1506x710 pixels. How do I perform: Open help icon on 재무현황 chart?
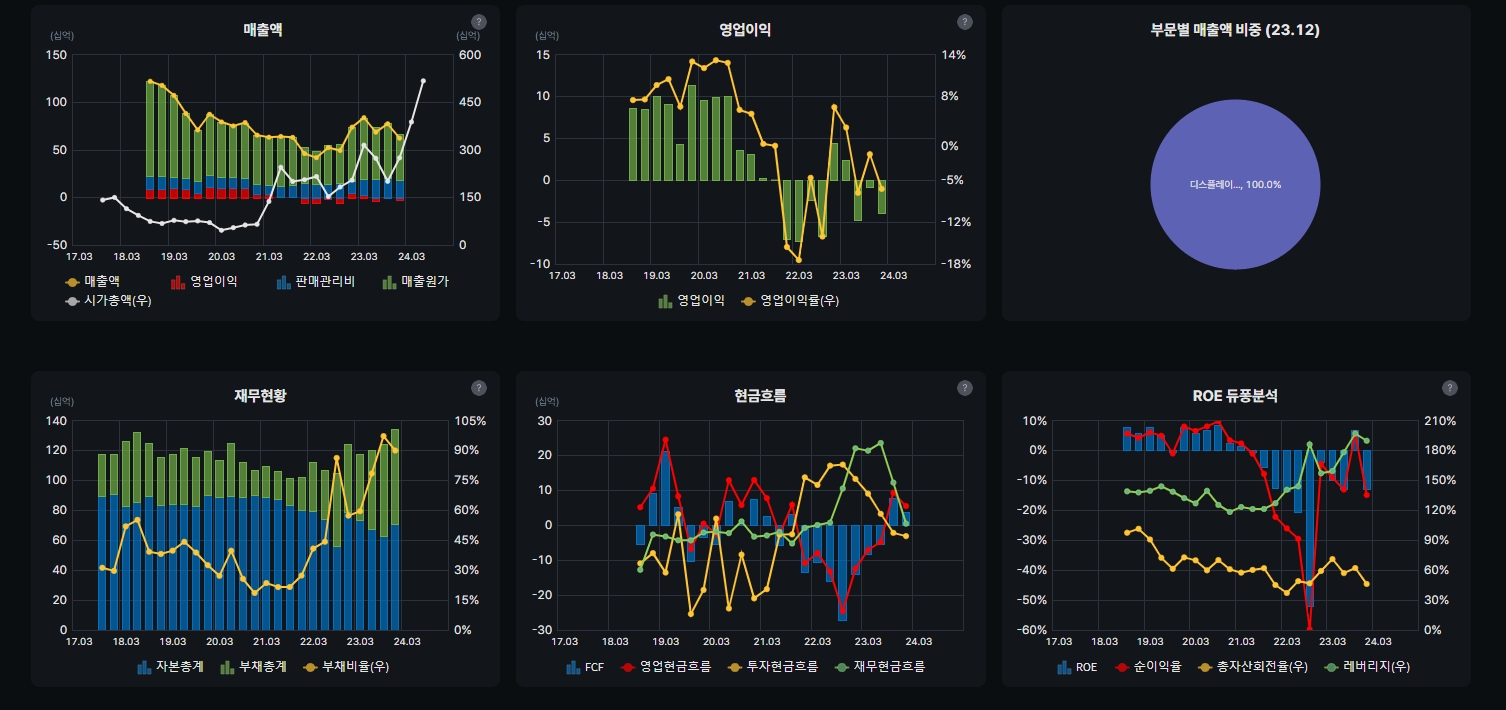479,388
